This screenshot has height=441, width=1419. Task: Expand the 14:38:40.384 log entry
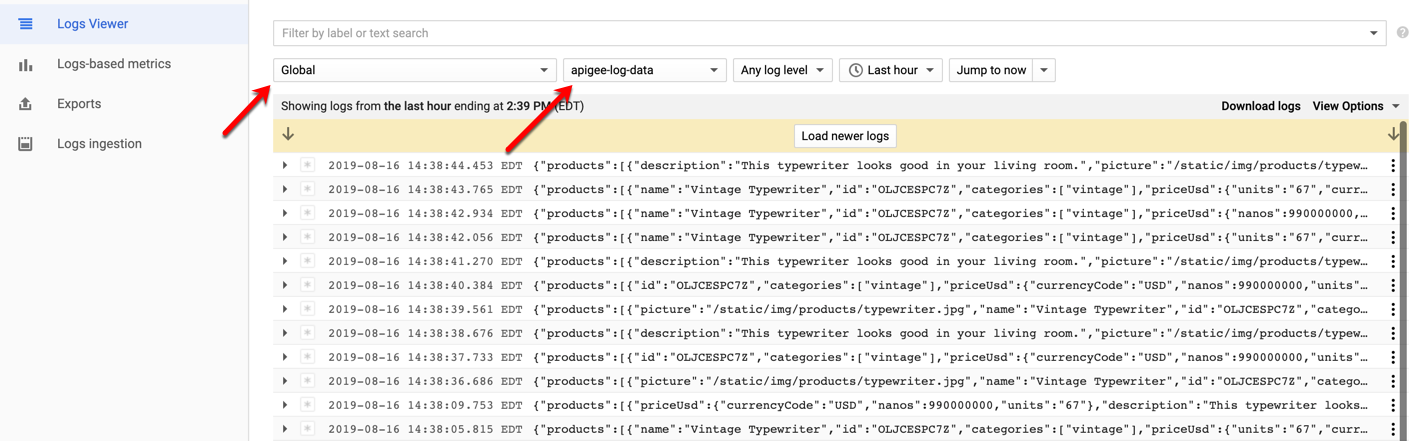[285, 285]
